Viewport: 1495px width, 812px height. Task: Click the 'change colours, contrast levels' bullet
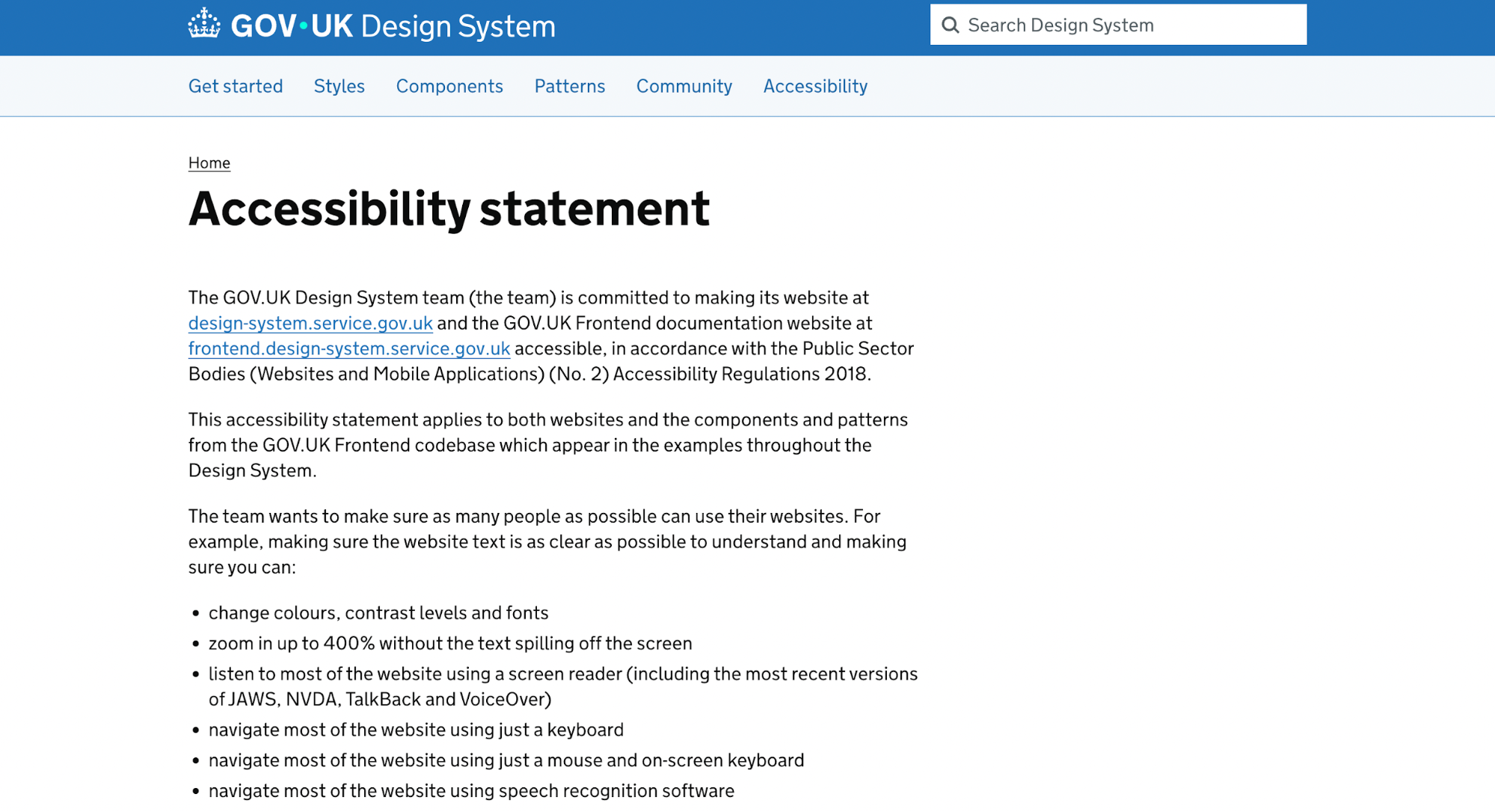tap(378, 613)
